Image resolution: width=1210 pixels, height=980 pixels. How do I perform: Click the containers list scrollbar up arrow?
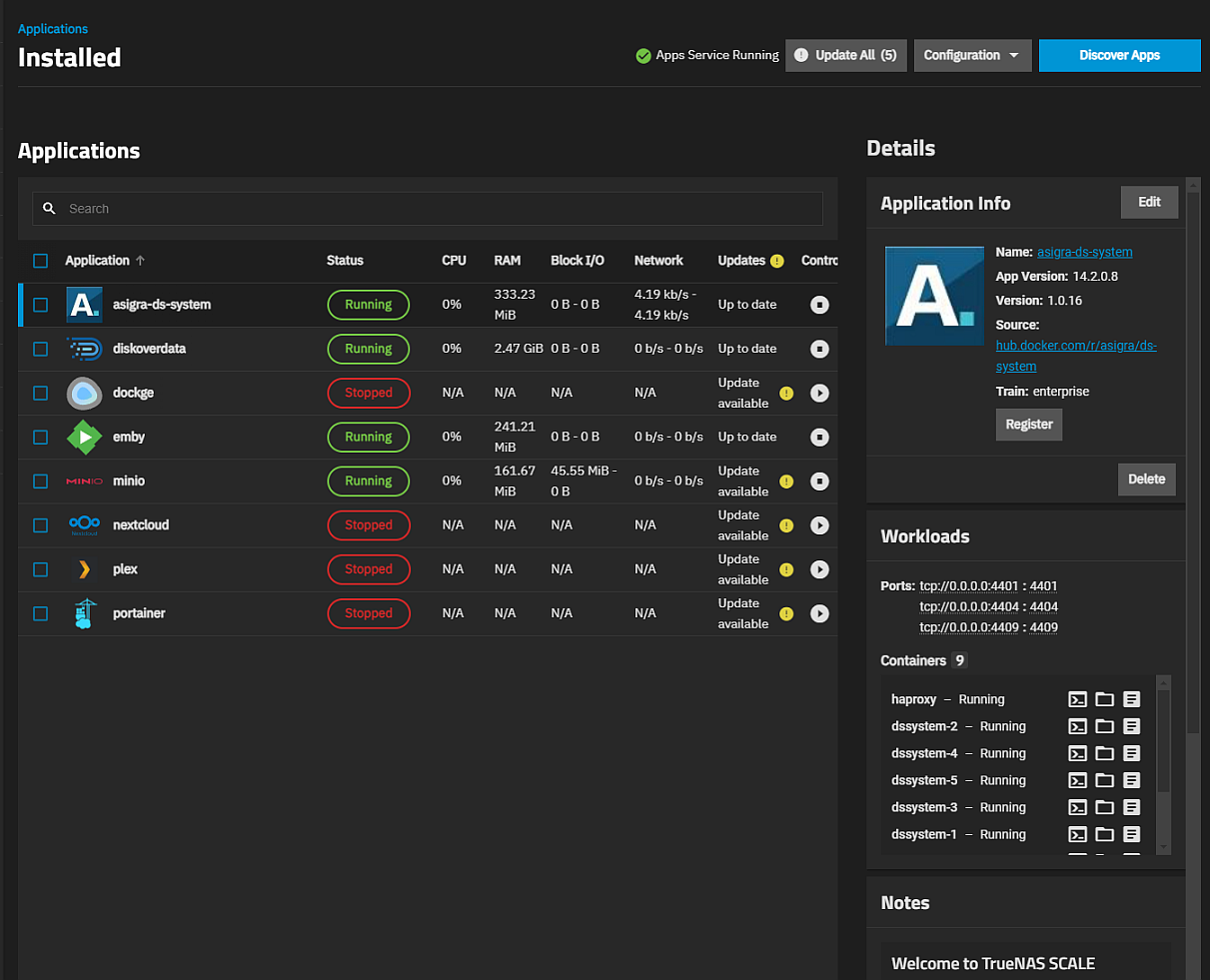point(1162,682)
